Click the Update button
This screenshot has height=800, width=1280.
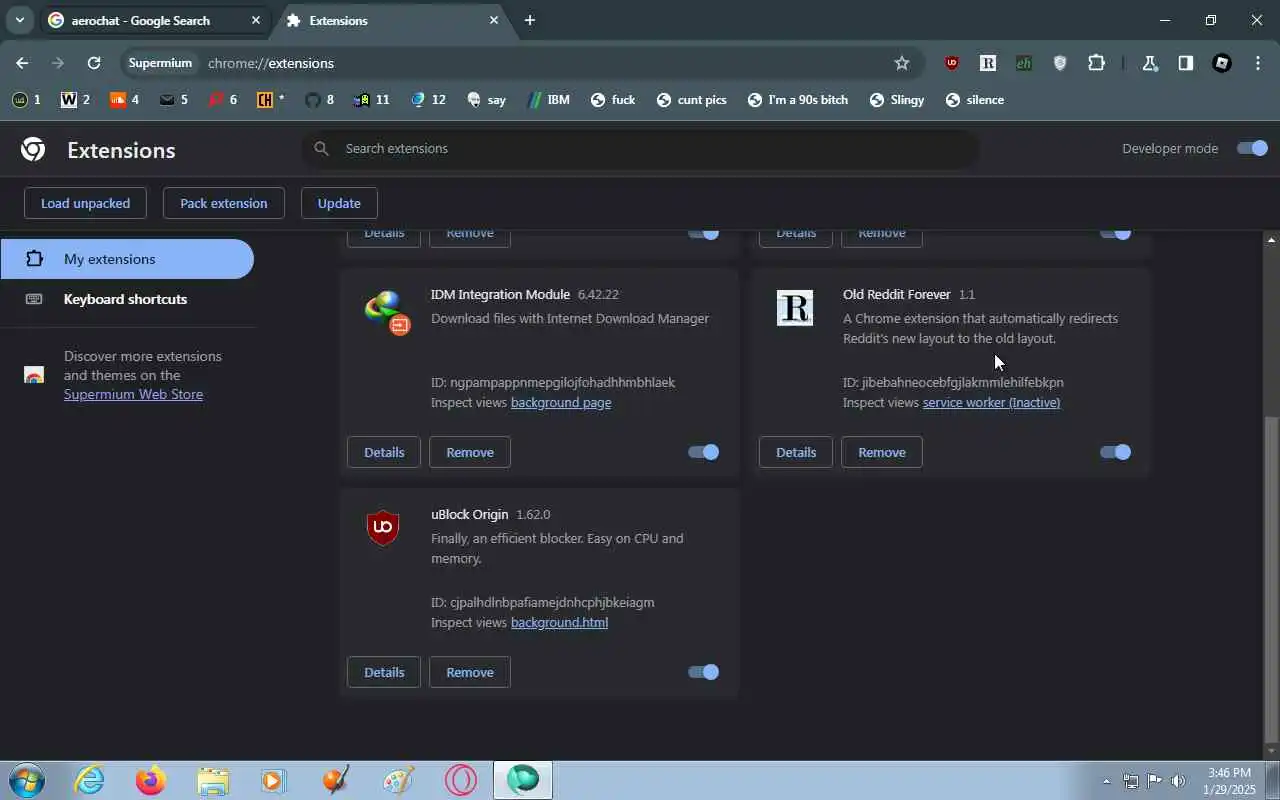pos(339,203)
